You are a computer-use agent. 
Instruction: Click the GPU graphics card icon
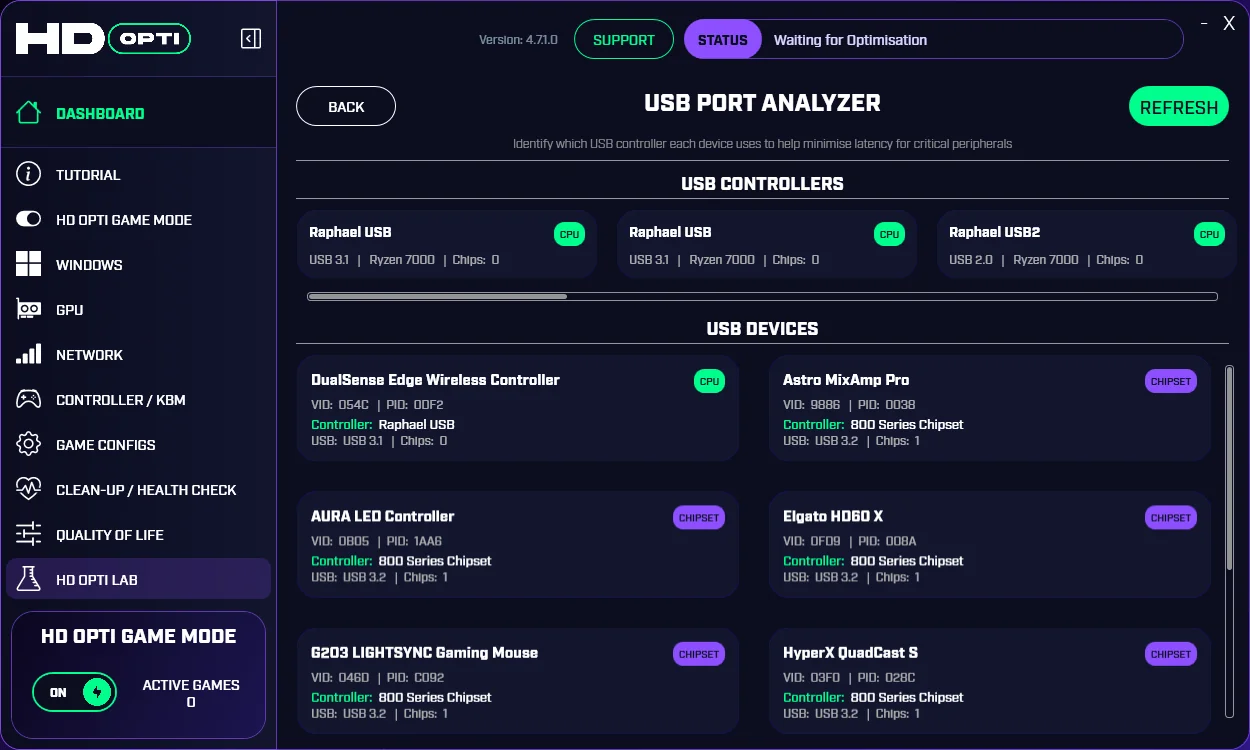click(29, 309)
